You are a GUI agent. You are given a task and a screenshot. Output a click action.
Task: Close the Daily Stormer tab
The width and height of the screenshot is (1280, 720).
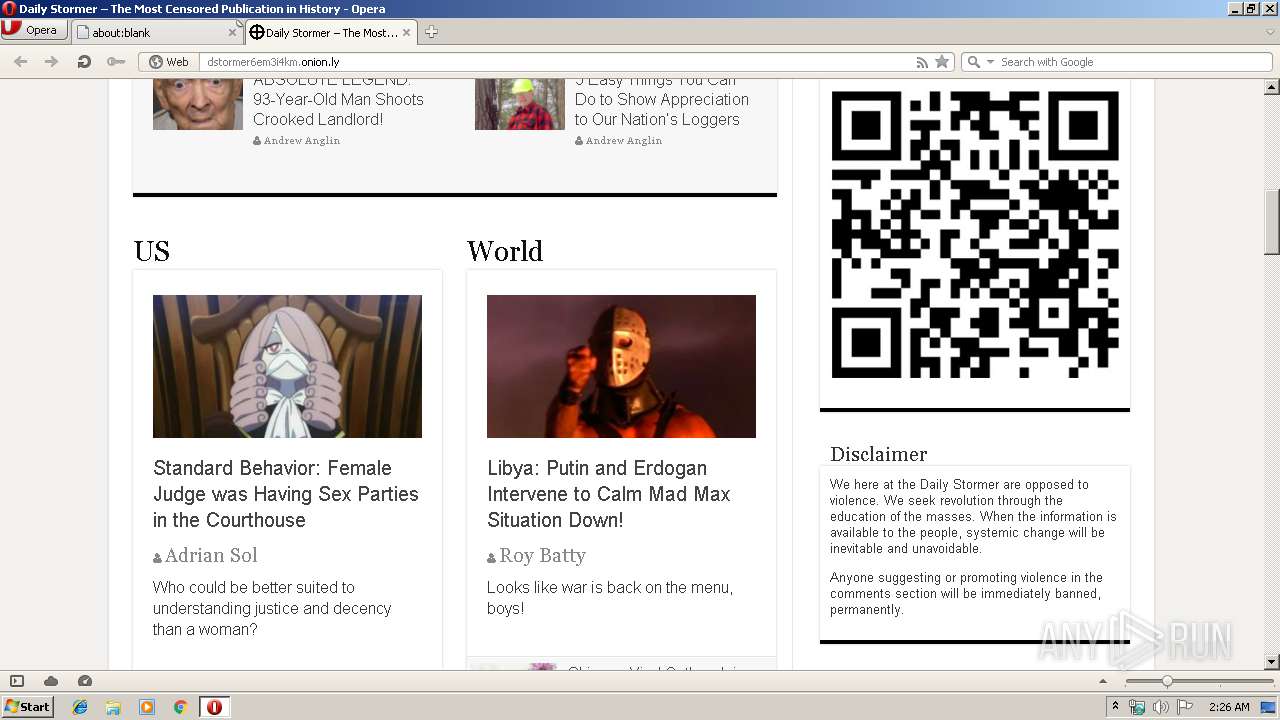coord(406,32)
